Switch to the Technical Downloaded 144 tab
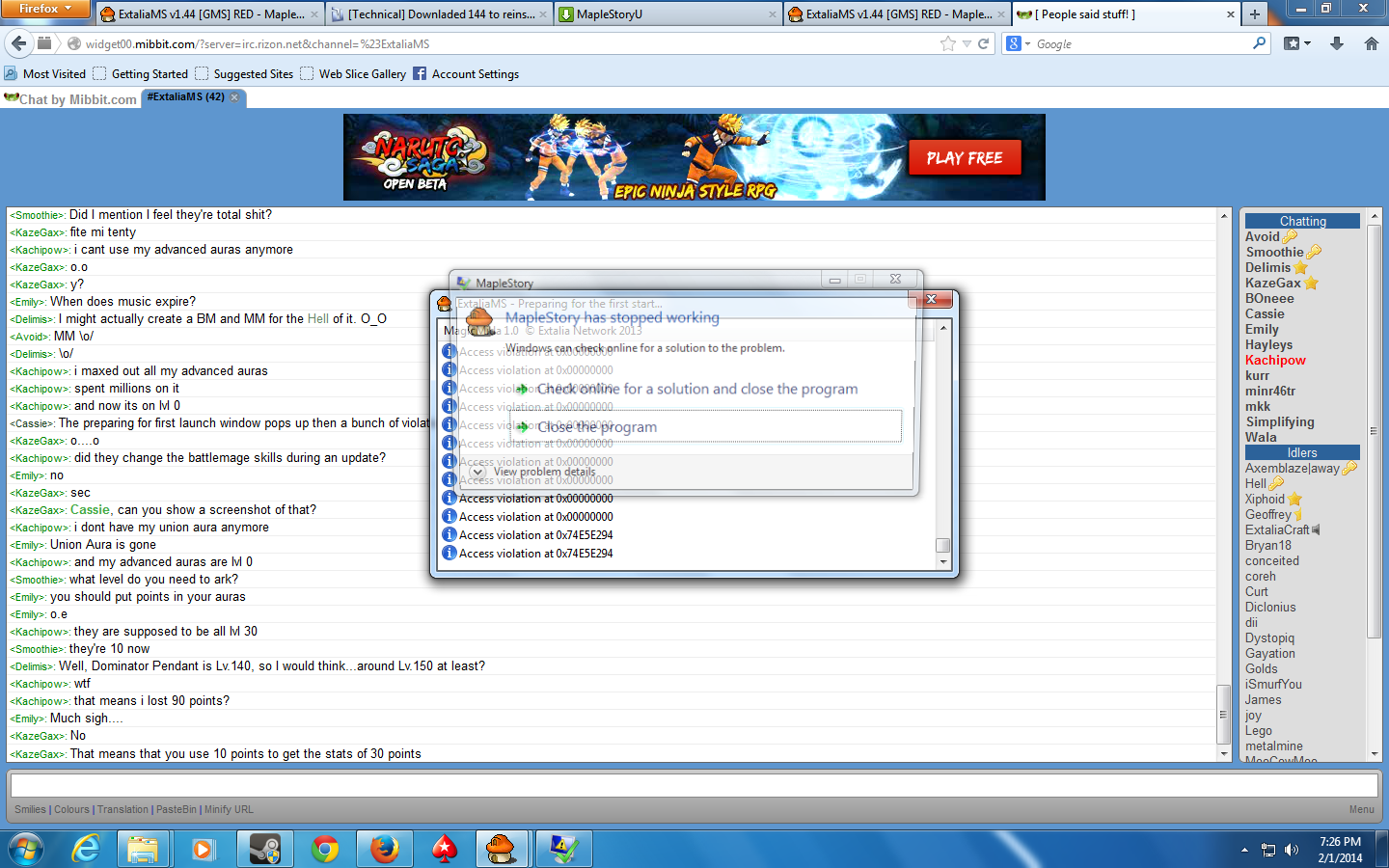1389x868 pixels. [438, 14]
